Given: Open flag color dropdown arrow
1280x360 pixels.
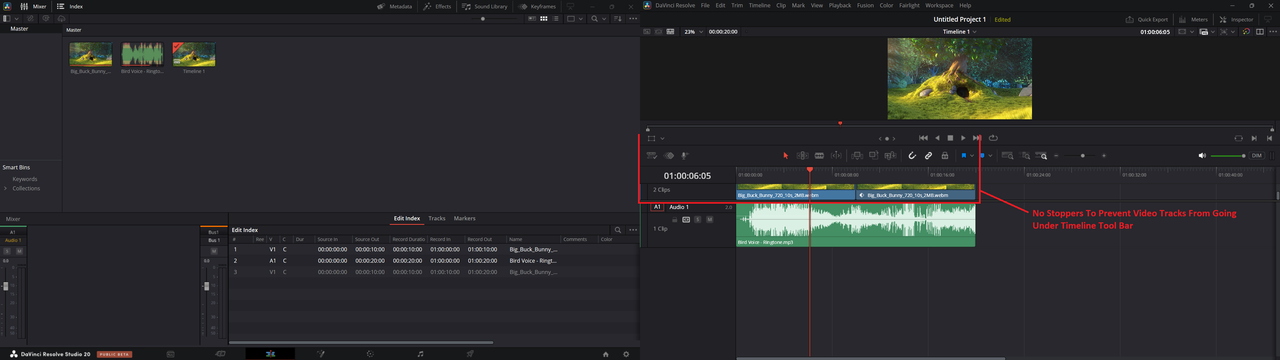Looking at the screenshot, I should (972, 155).
